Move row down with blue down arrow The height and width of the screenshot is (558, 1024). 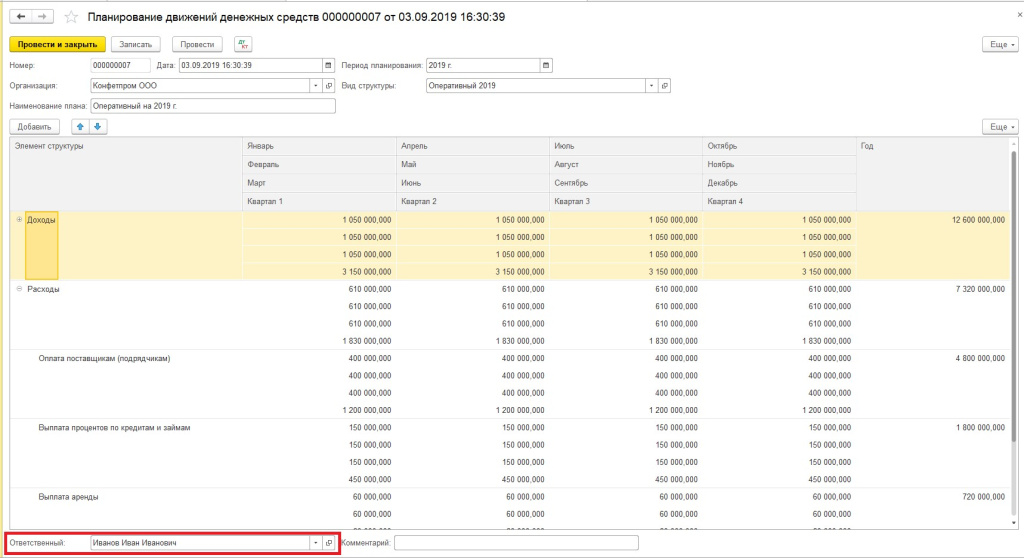[97, 127]
